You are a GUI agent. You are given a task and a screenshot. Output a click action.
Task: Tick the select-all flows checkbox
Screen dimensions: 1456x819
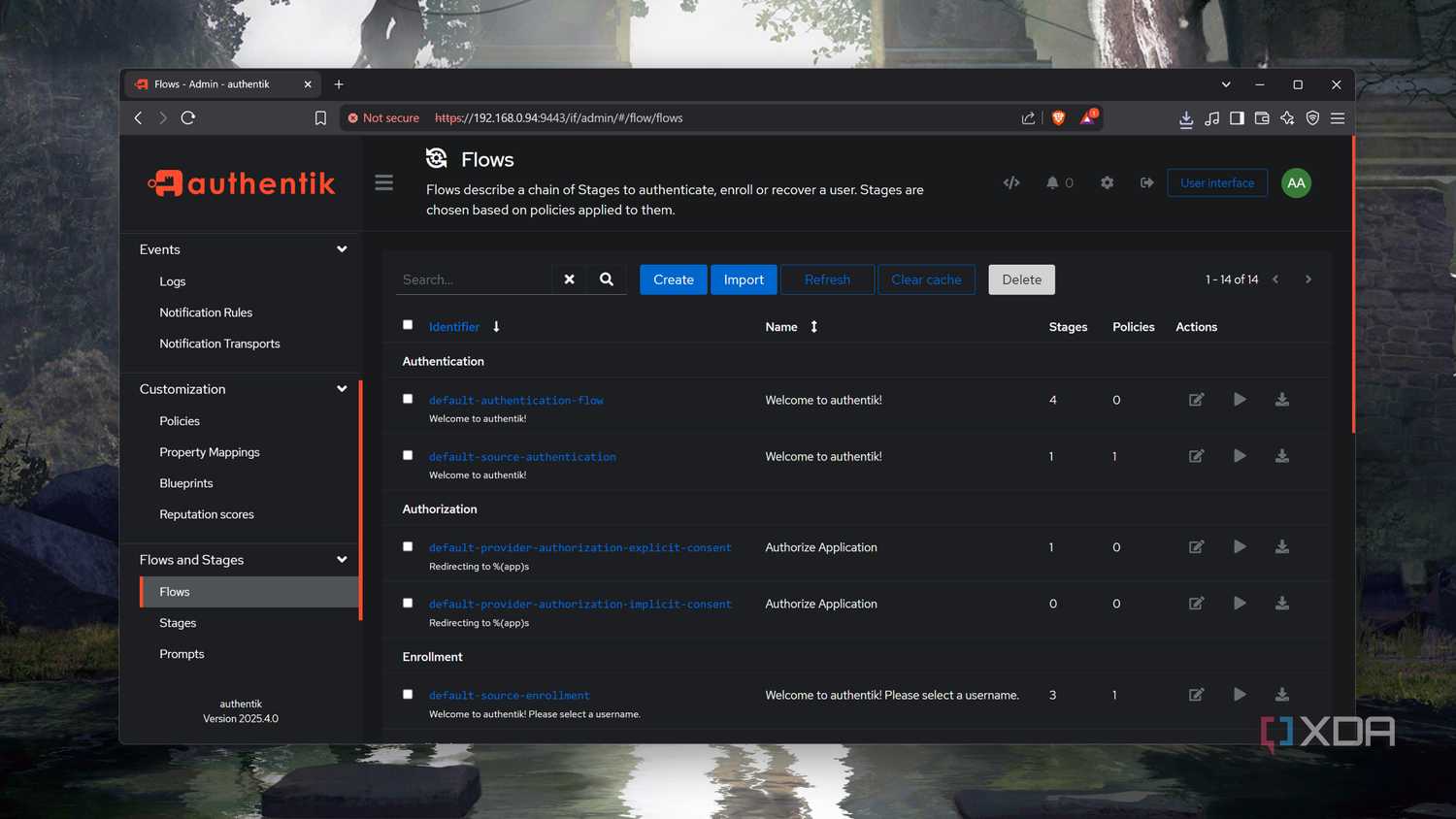point(408,325)
